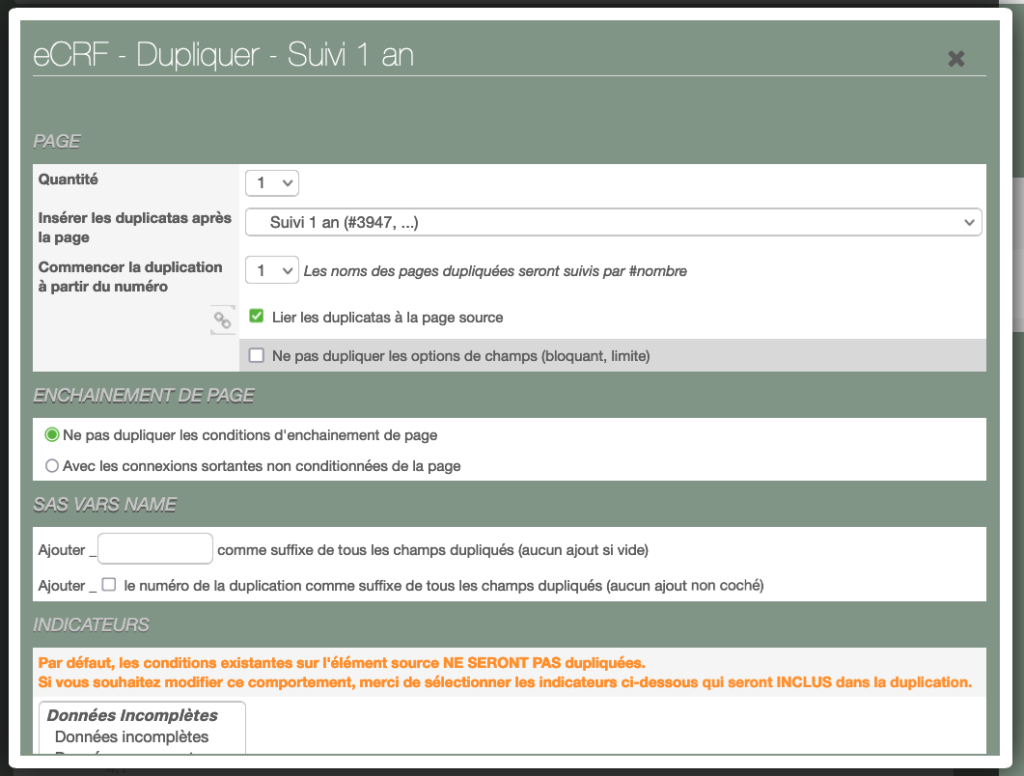Open the Quantité dropdown
The height and width of the screenshot is (776, 1024).
(x=272, y=183)
